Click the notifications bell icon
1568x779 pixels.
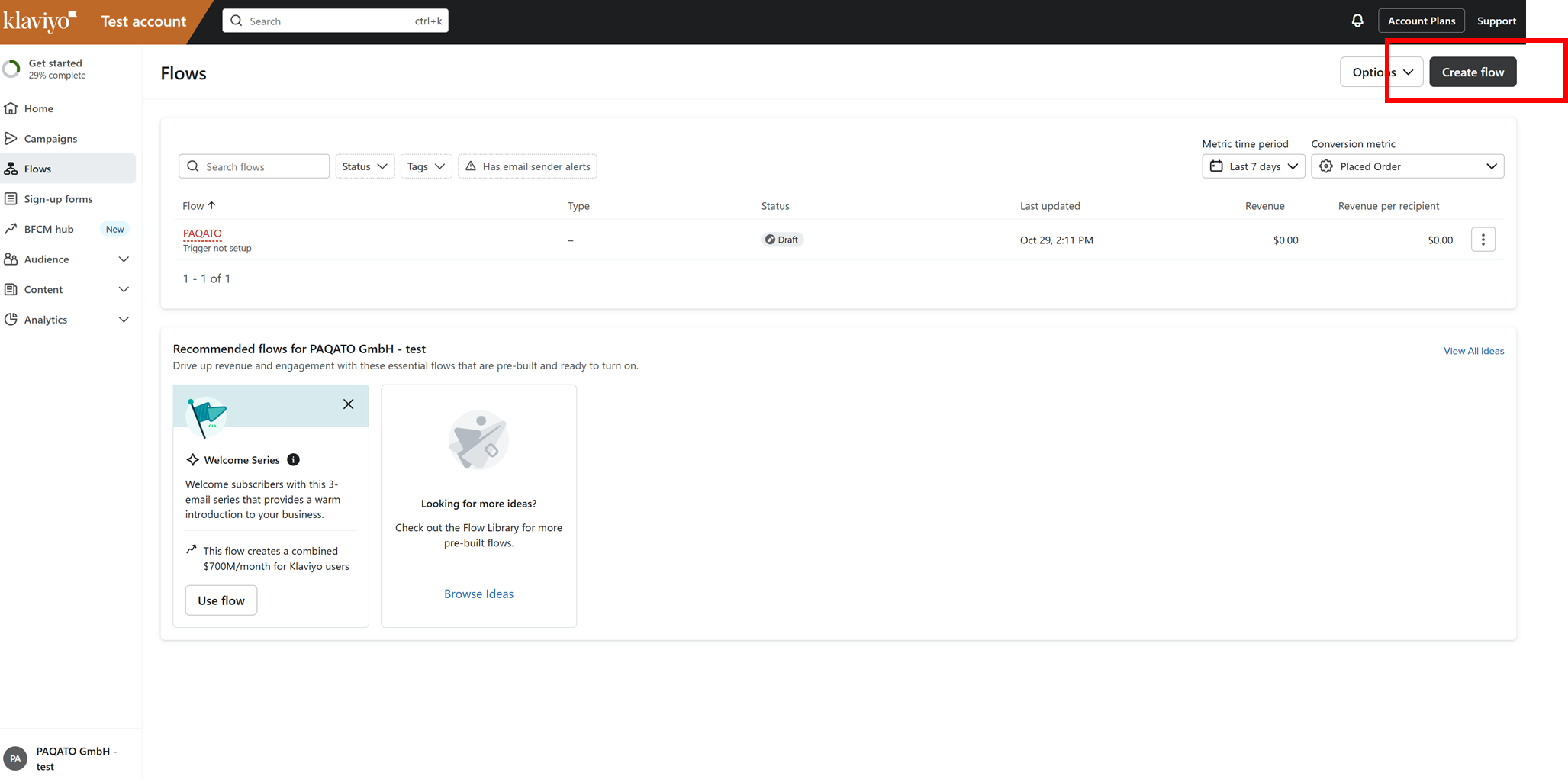1357,21
